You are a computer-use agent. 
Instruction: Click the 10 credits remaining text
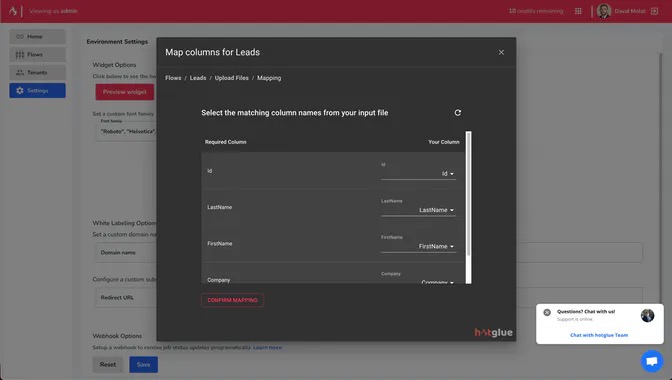click(x=536, y=11)
